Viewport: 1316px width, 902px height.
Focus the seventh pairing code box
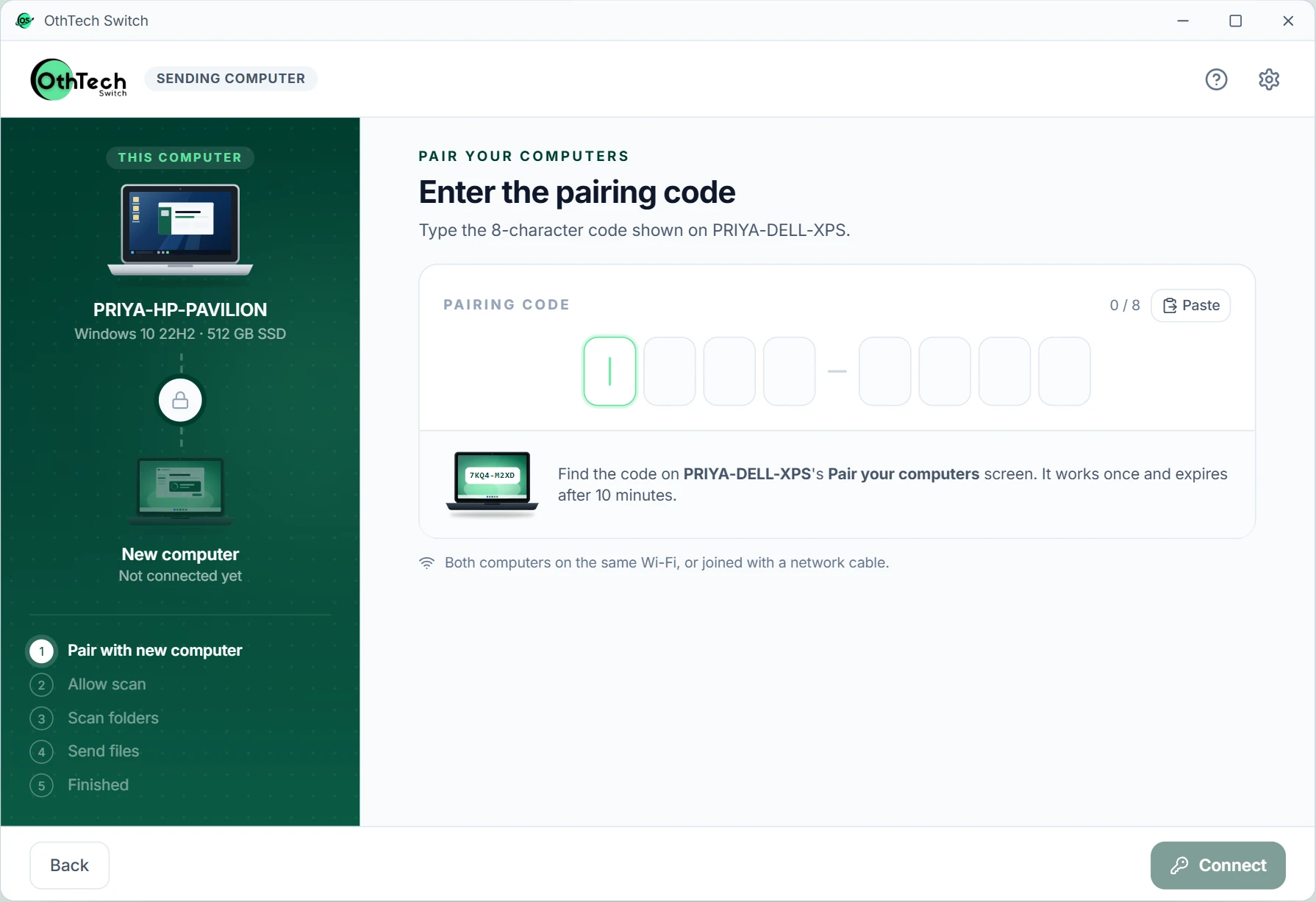point(1004,371)
